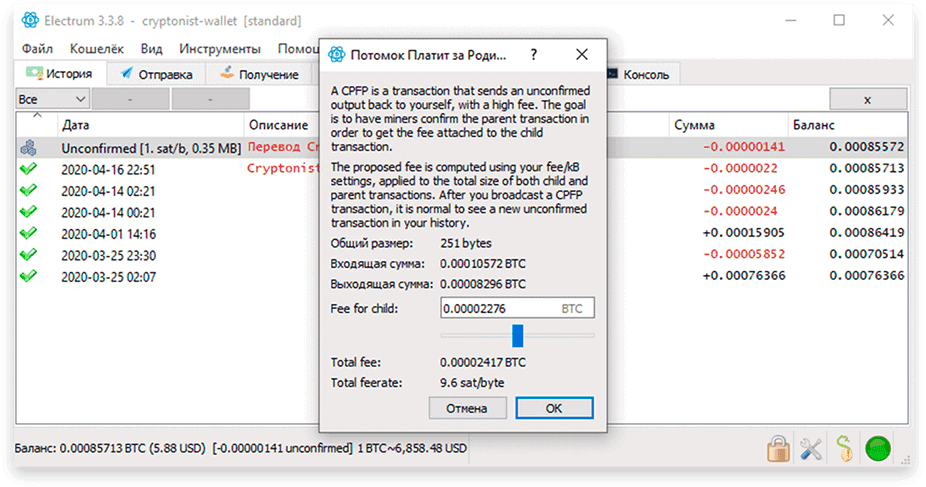This screenshot has height=487, width=926.
Task: Click the OK button
Action: [554, 408]
